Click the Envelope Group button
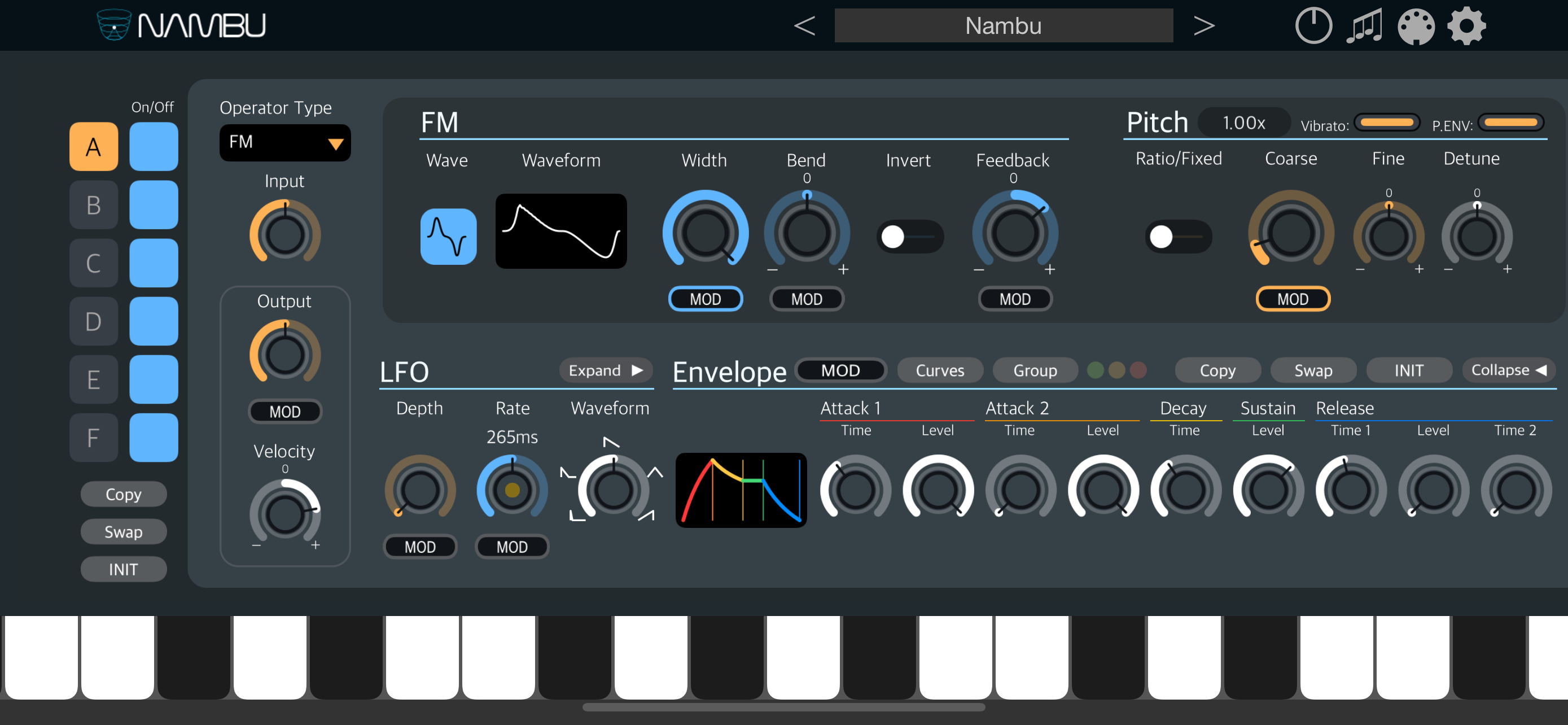The image size is (1568, 725). coord(1035,370)
